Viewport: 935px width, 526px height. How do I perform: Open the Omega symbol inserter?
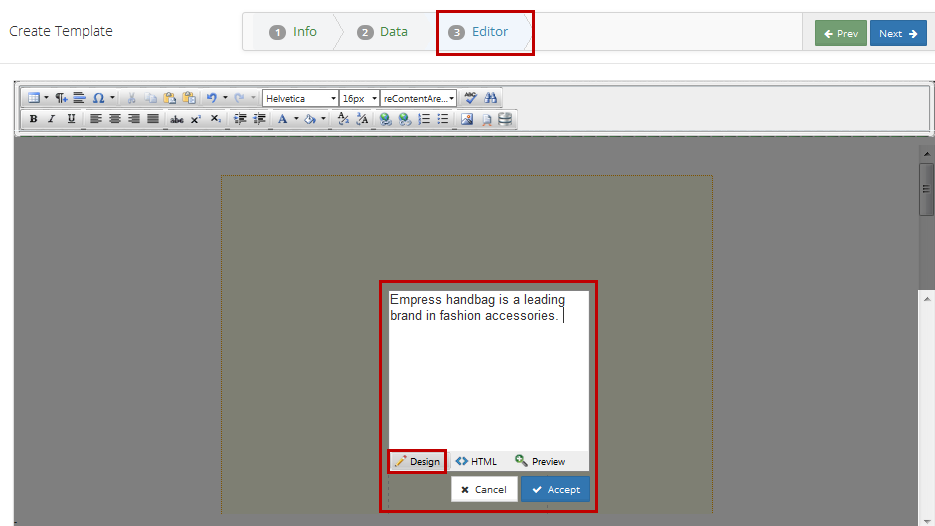(x=98, y=98)
